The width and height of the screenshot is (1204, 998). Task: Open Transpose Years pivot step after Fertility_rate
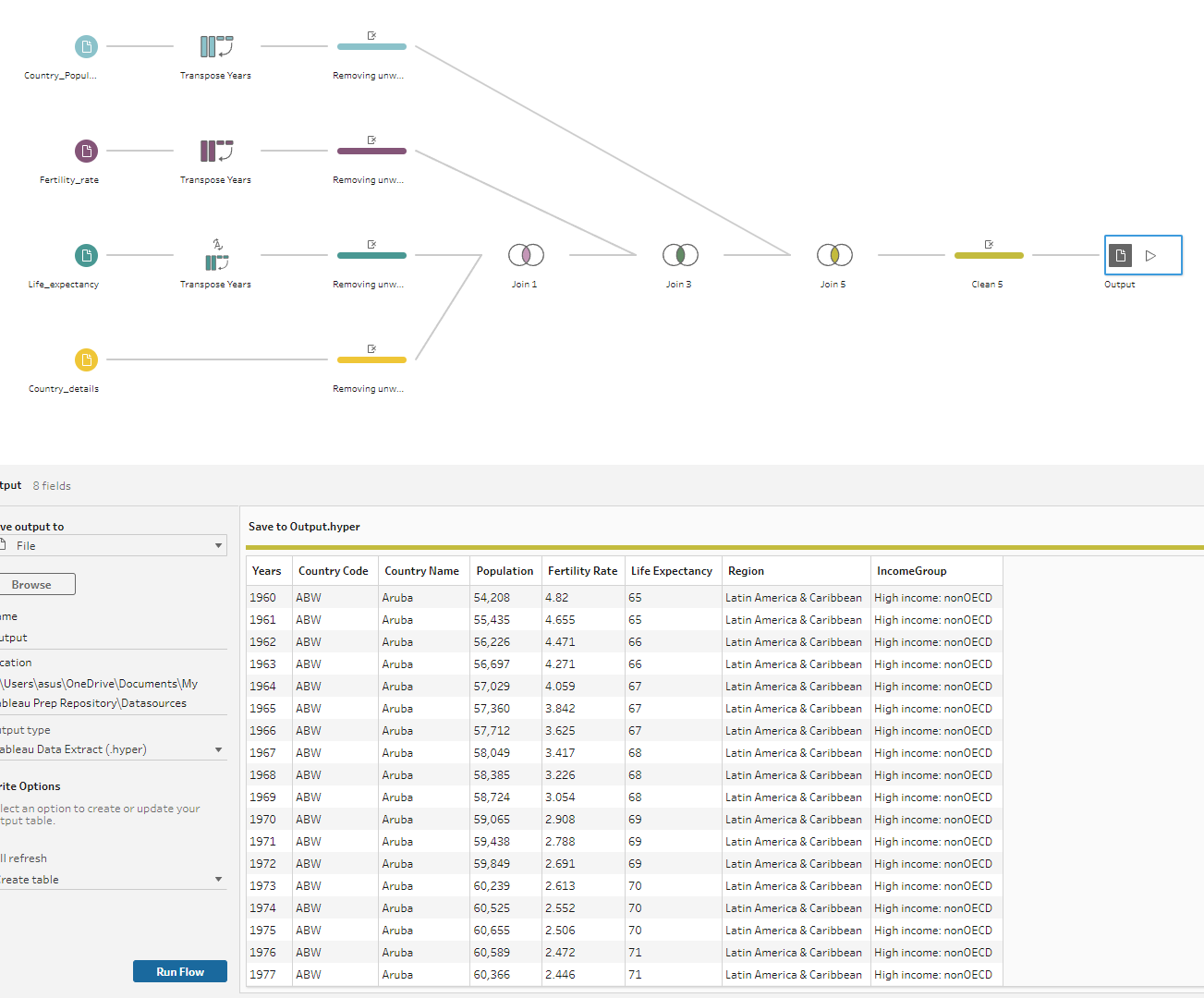point(216,151)
